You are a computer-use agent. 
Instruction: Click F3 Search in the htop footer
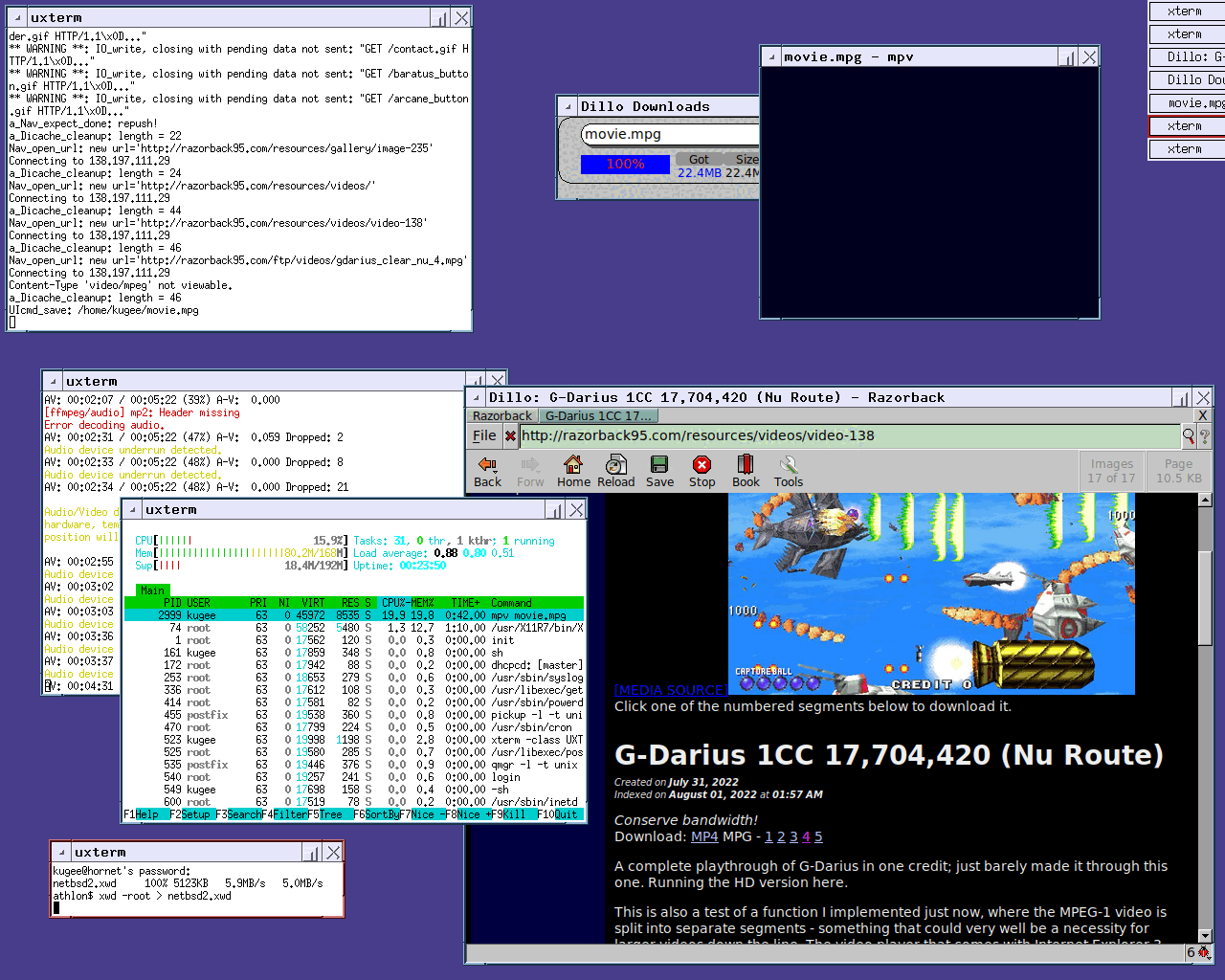[x=238, y=814]
